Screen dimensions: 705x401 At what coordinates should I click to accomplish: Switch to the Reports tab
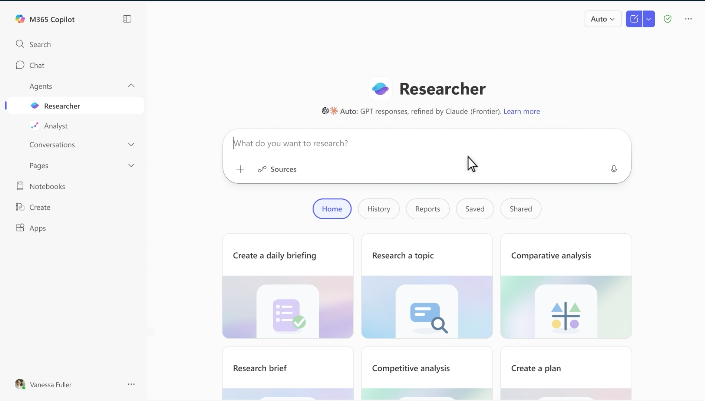pyautogui.click(x=427, y=209)
